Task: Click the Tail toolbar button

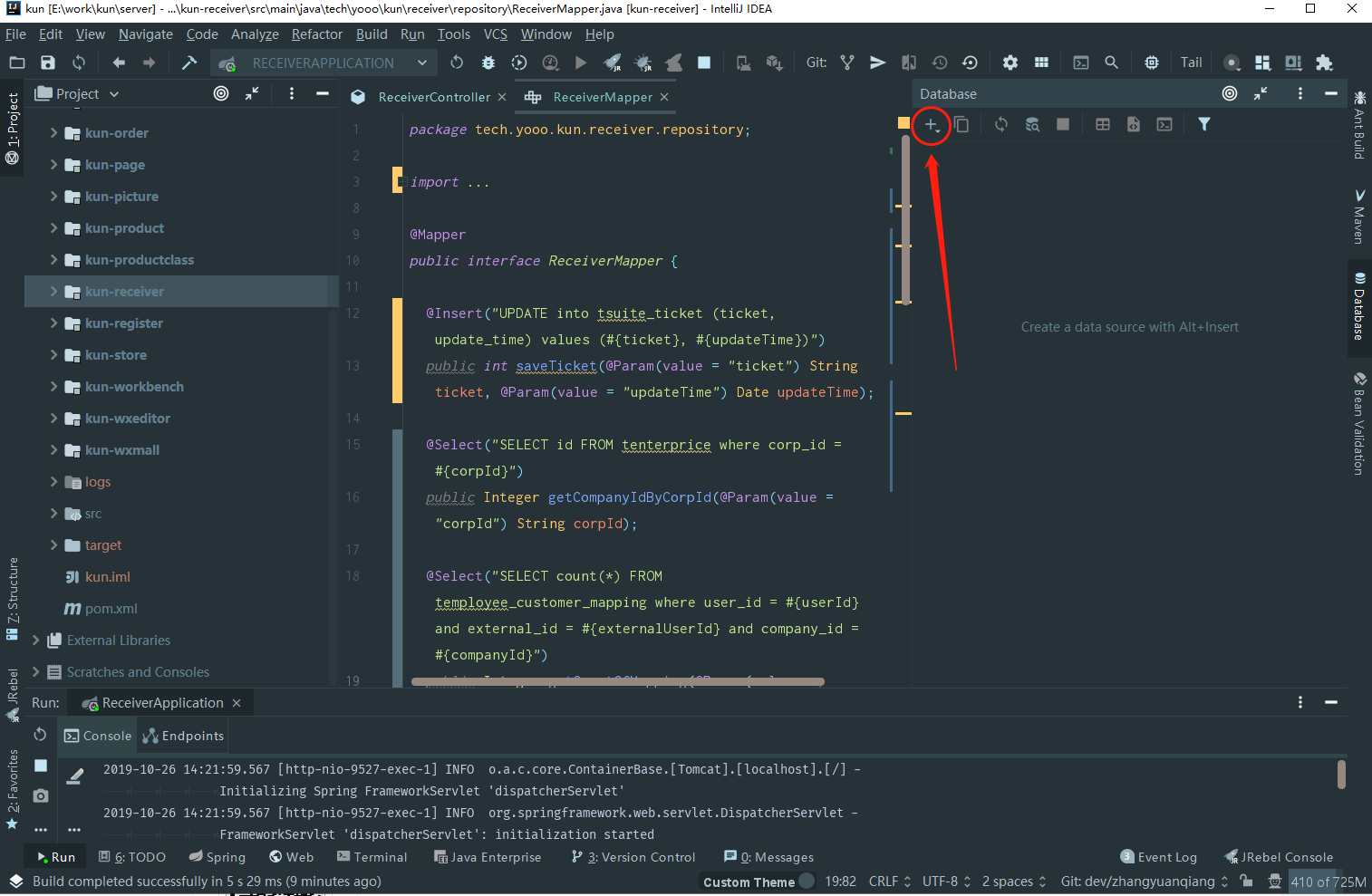Action: pyautogui.click(x=1191, y=63)
